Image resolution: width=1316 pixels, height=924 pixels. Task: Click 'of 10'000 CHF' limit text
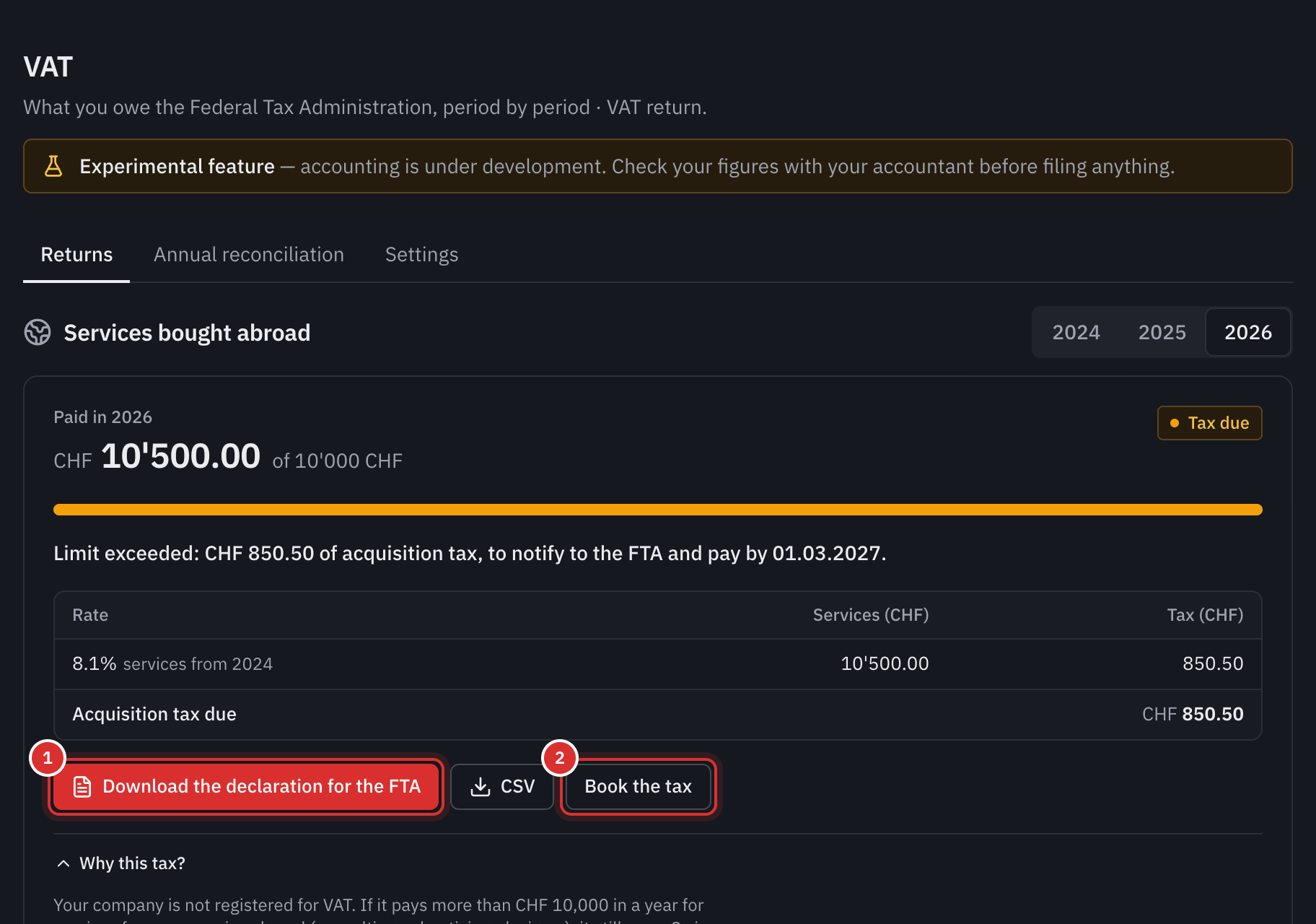pos(337,461)
